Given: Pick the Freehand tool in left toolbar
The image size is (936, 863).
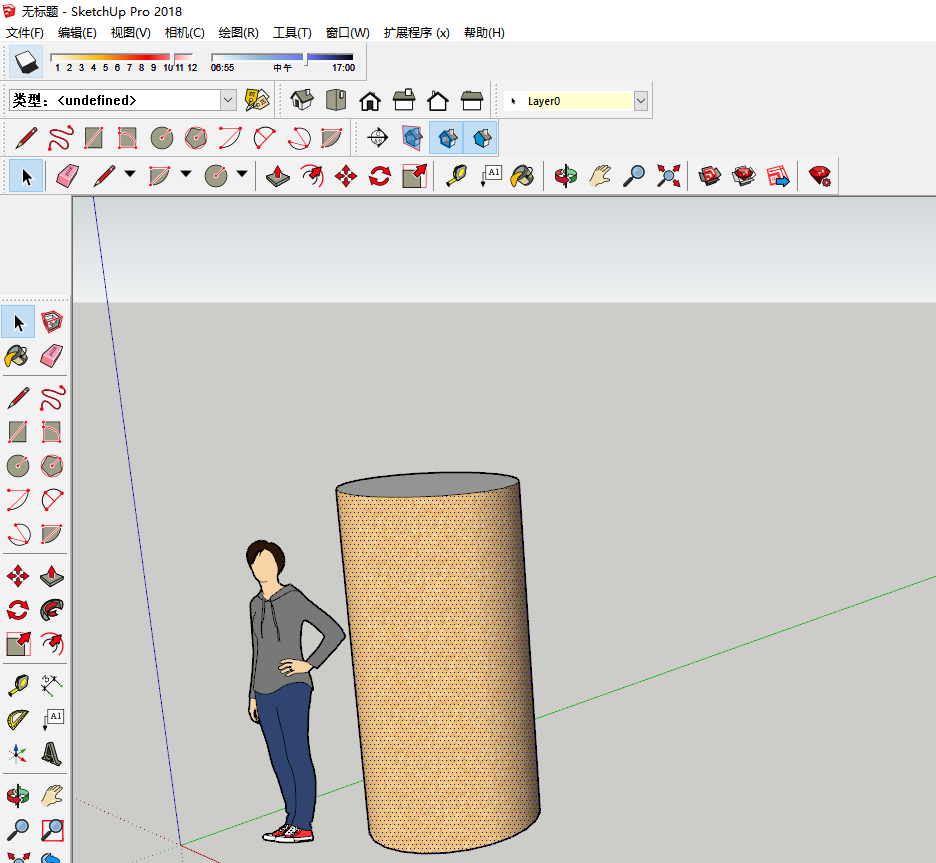Looking at the screenshot, I should (52, 397).
